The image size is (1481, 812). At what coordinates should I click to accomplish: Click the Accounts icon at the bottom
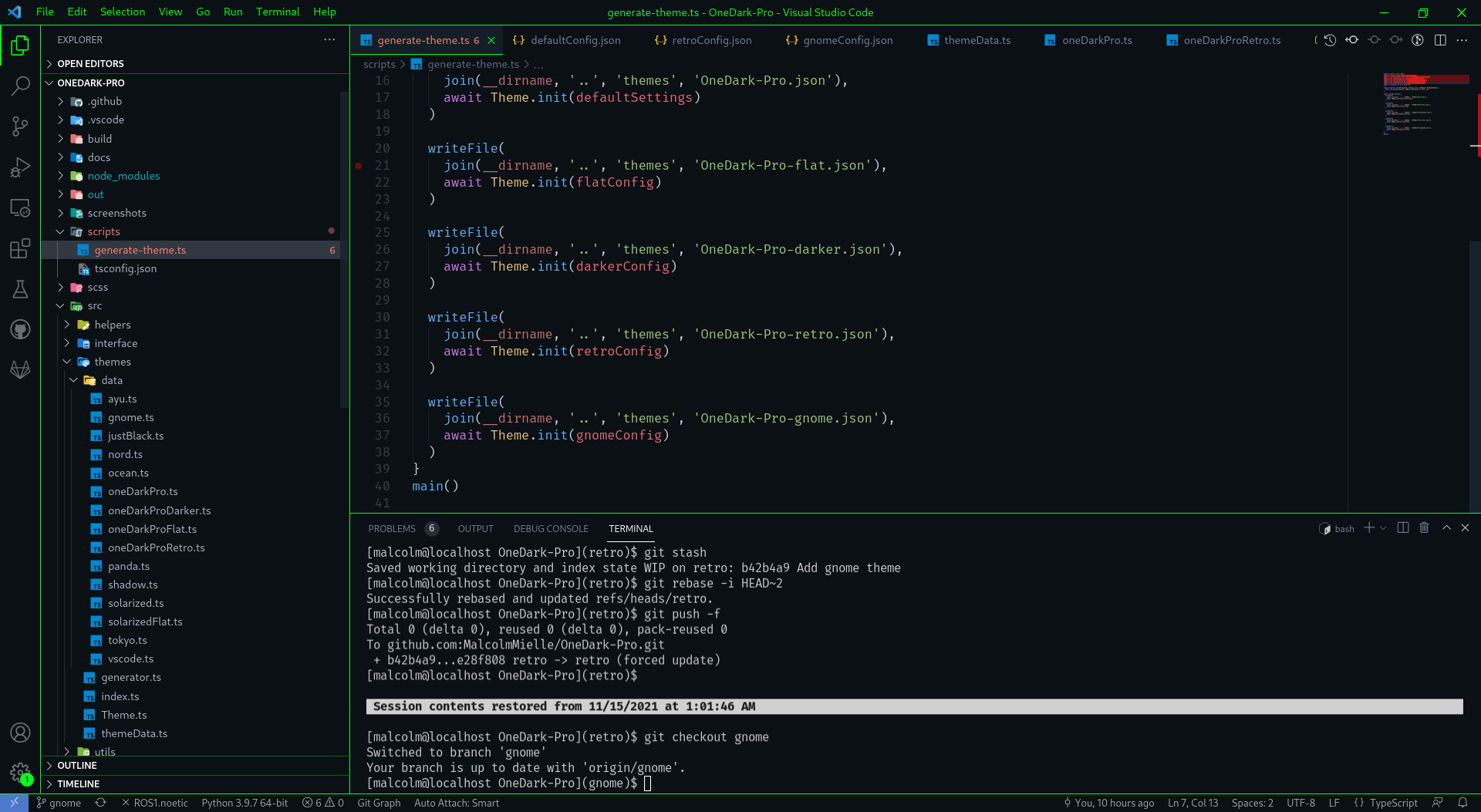(20, 733)
